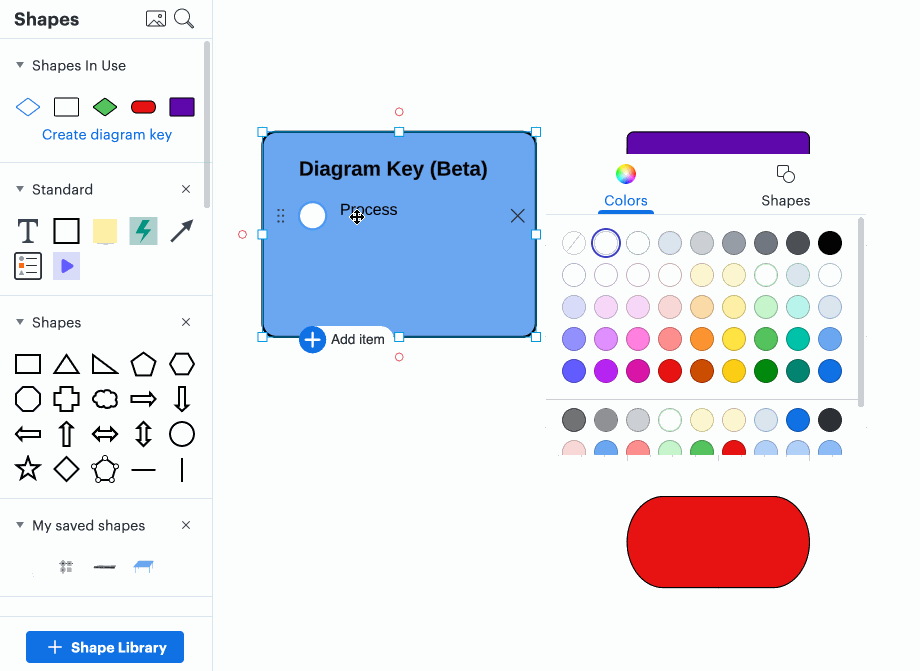
Task: Choose the pentagon shape
Action: [x=143, y=363]
